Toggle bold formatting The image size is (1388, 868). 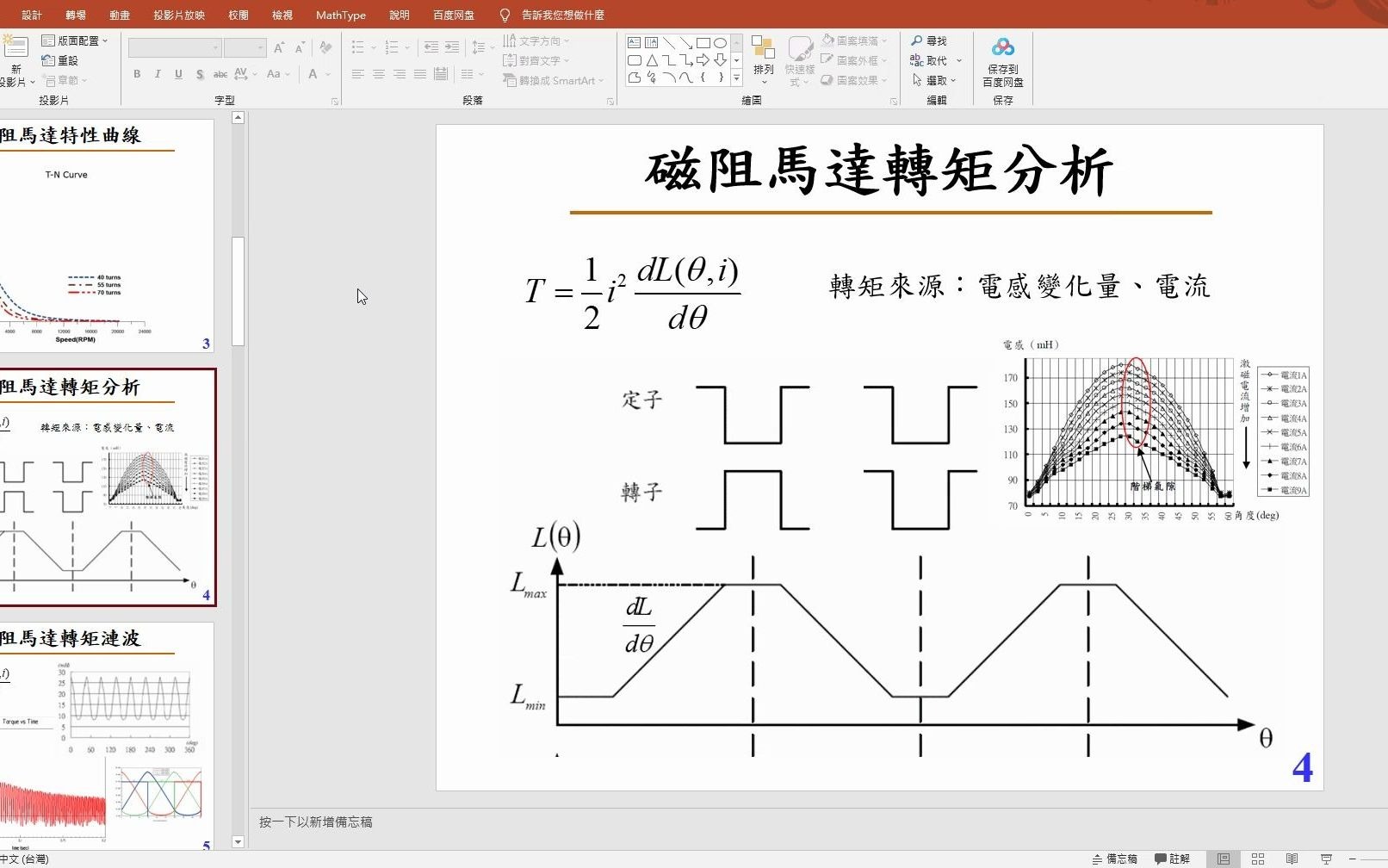(137, 74)
